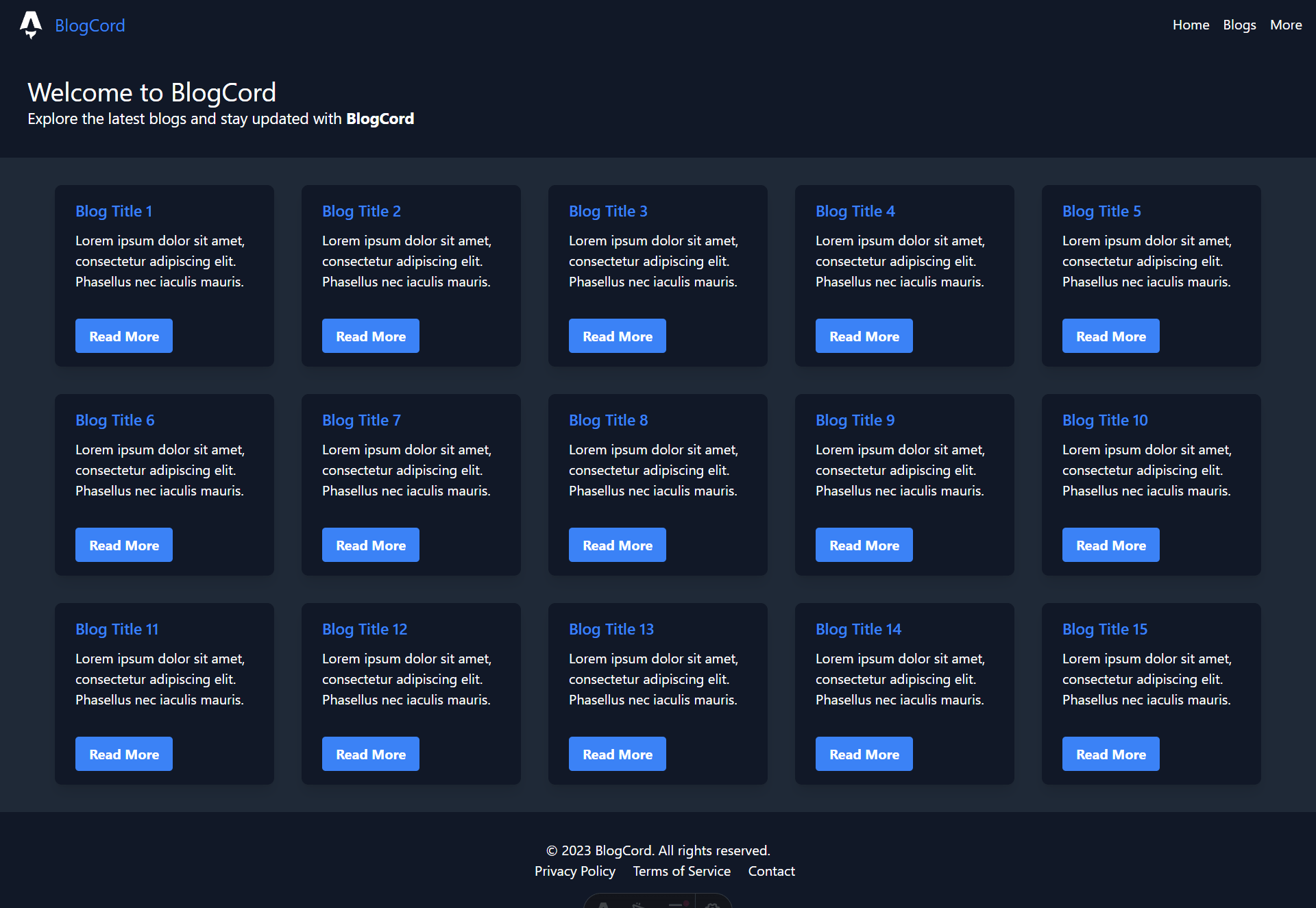Click Read More on Blog Title 6
The width and height of the screenshot is (1316, 908).
pyautogui.click(x=124, y=545)
